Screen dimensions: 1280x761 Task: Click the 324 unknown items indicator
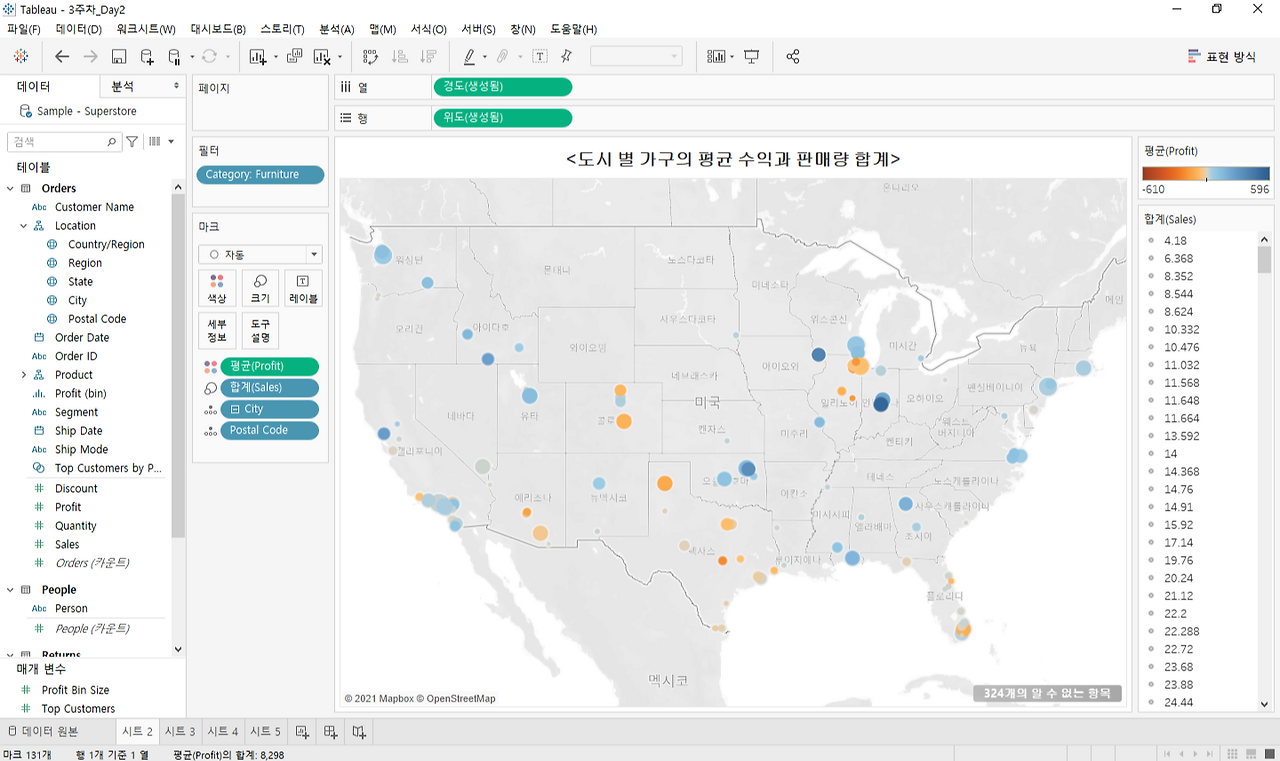[1047, 693]
